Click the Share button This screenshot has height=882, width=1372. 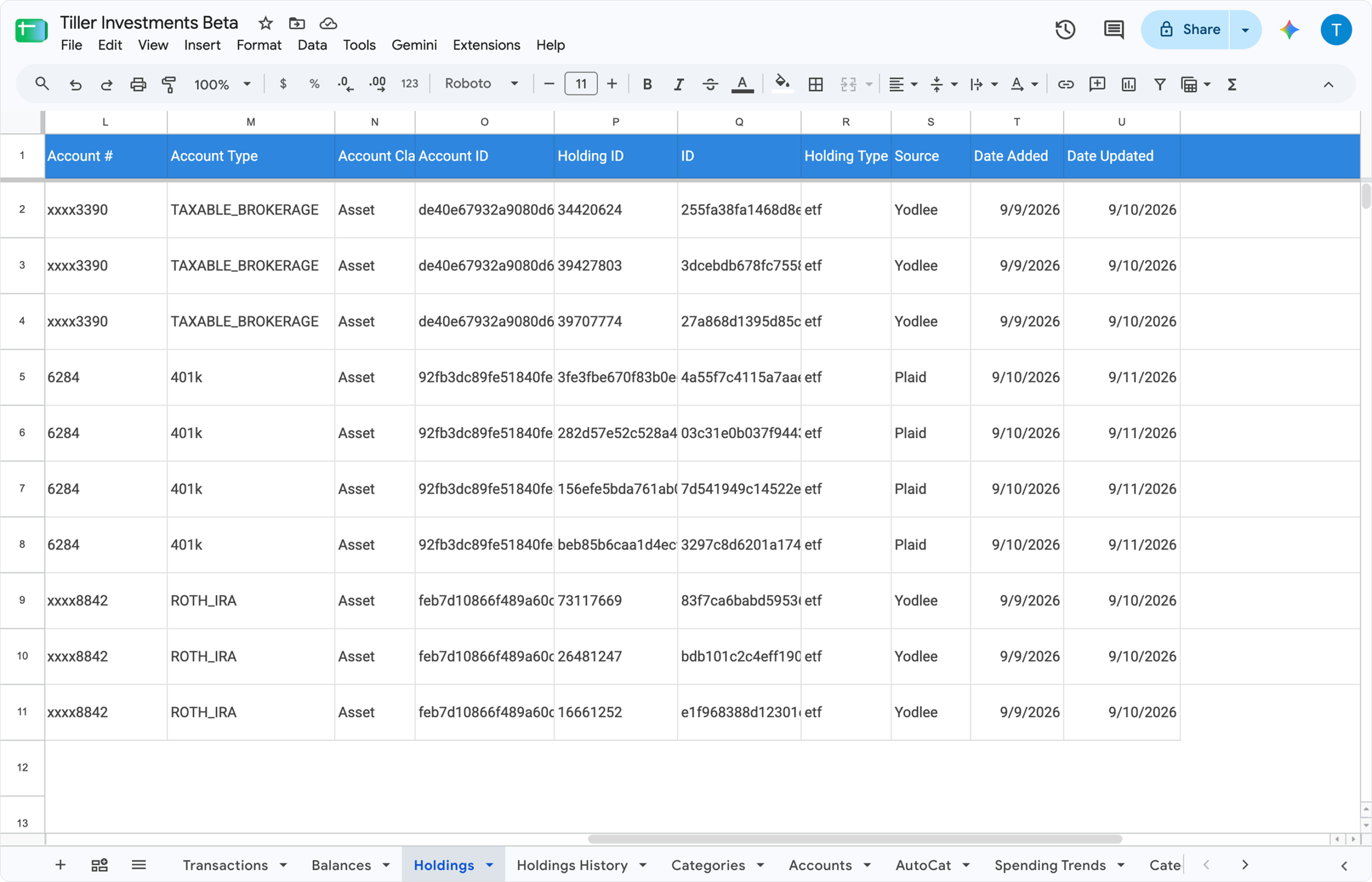tap(1185, 30)
